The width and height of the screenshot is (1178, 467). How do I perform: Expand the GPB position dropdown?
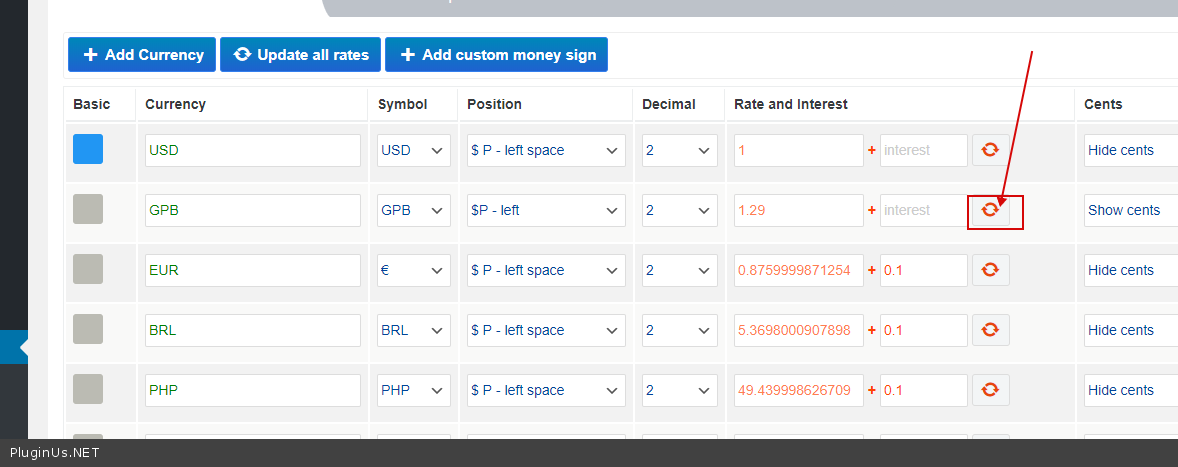pyautogui.click(x=545, y=210)
